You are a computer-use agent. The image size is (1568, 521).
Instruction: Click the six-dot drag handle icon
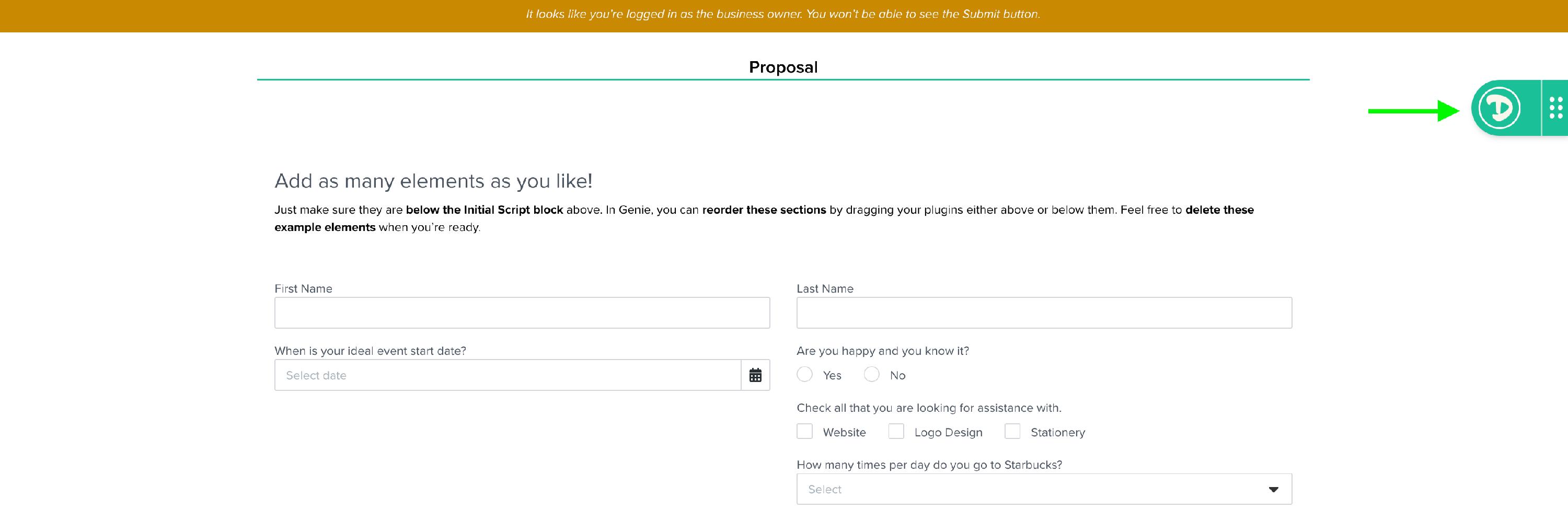(x=1556, y=108)
